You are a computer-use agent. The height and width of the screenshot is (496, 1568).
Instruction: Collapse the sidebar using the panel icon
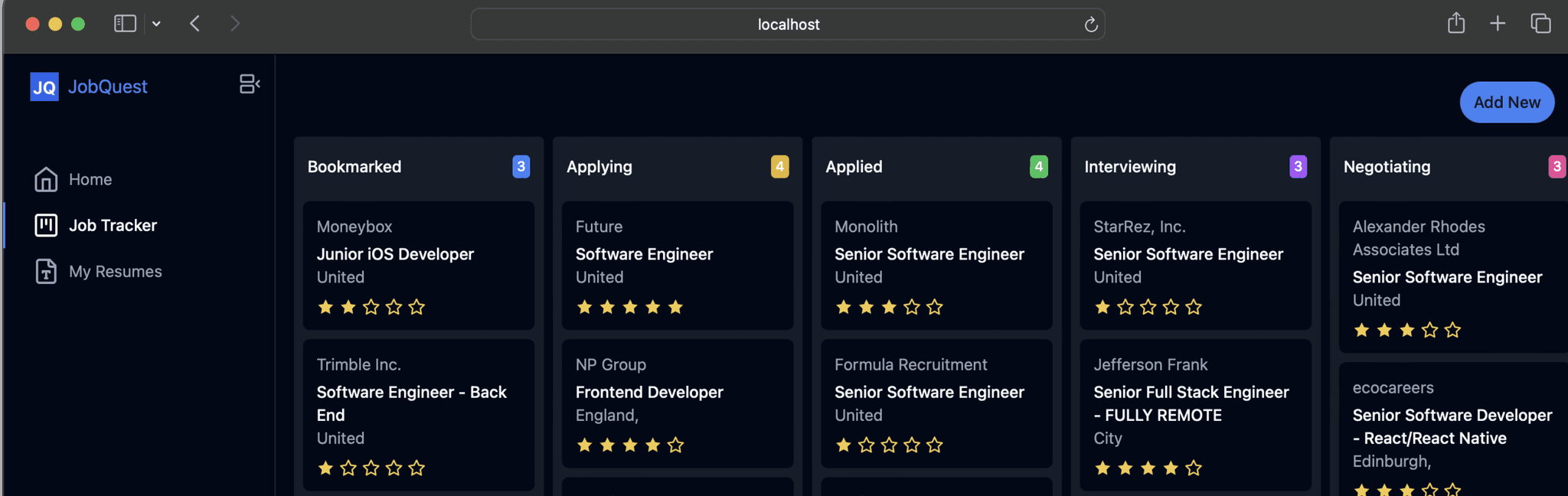250,84
